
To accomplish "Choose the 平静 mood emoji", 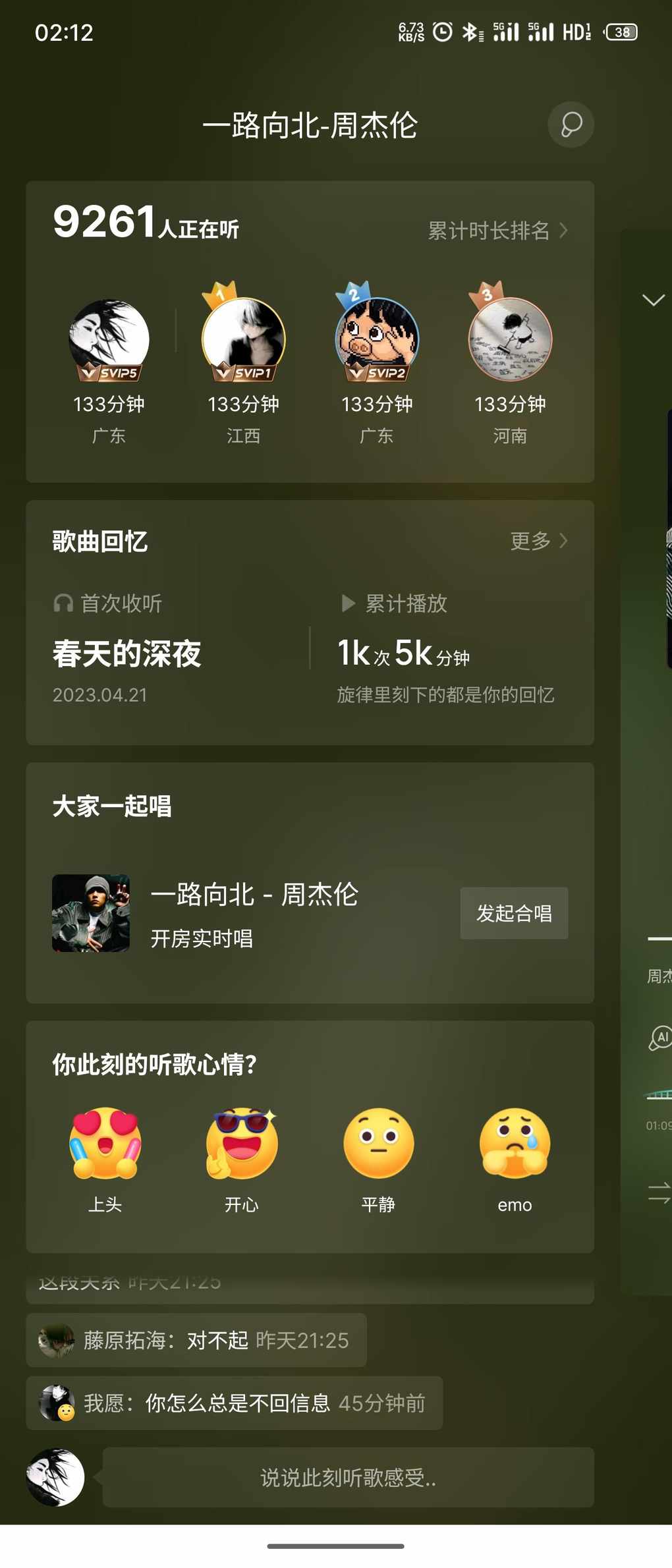I will [x=379, y=1143].
